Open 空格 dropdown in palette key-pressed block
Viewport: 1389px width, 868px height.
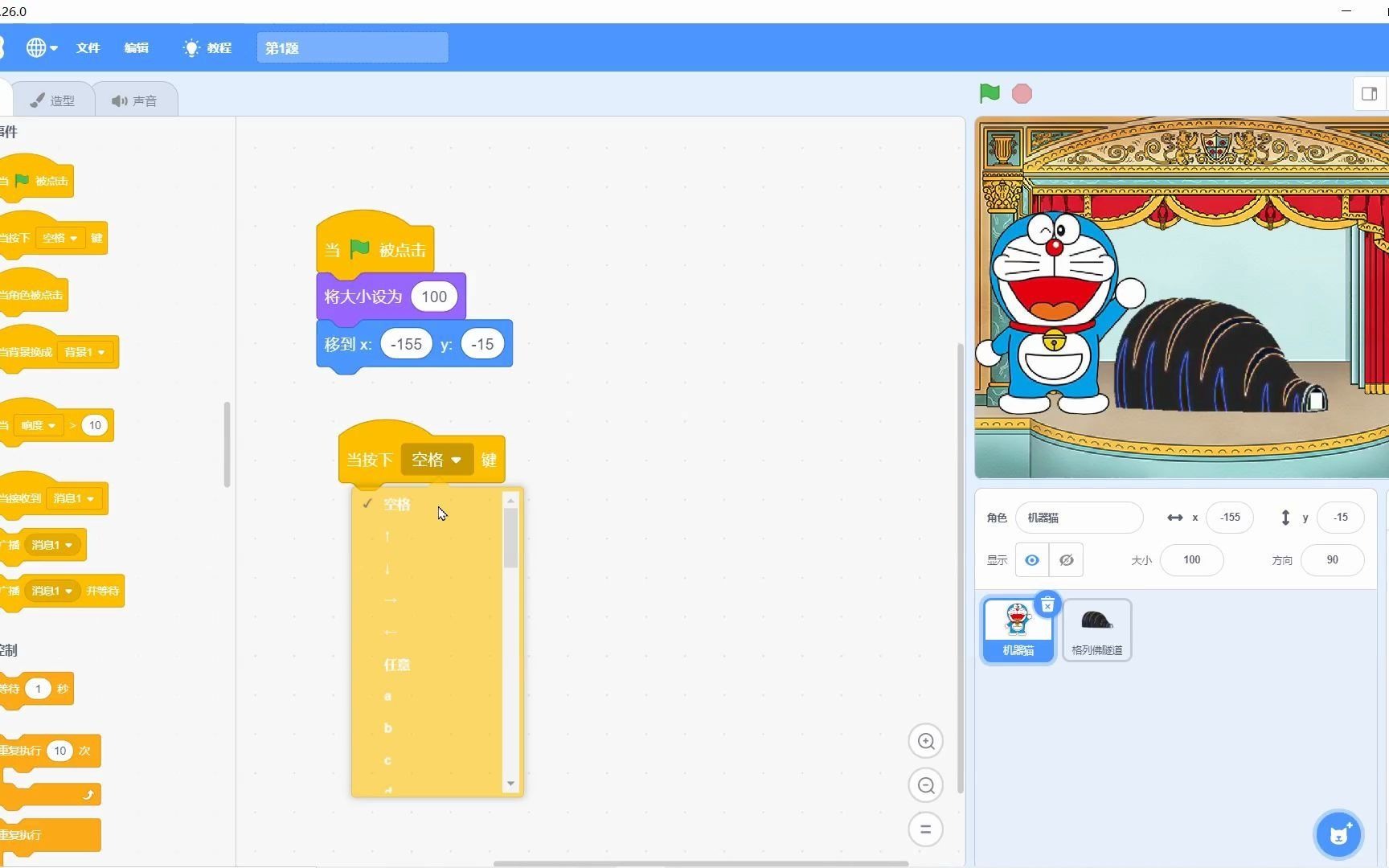60,238
